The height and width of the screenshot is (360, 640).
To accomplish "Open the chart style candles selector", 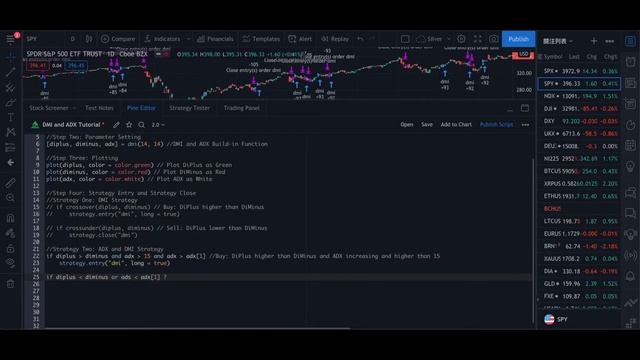I will click(x=89, y=39).
